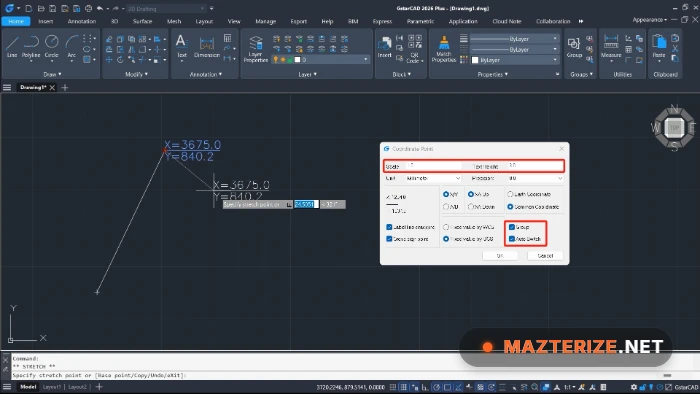The image size is (700, 394).
Task: Click the command line close X icon
Action: [x=5, y=359]
